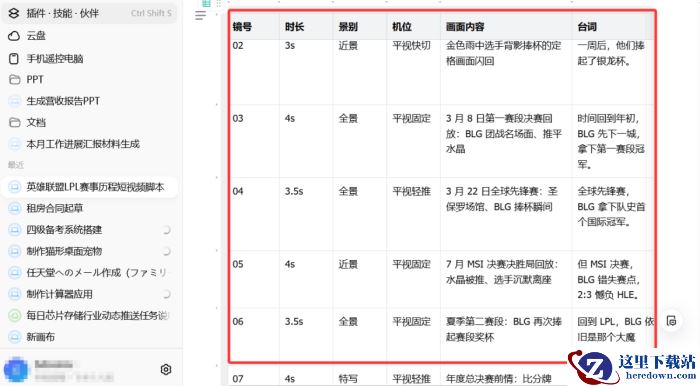Open the 插件·技能·伙伴 sidebar entry
Viewport: 700px width, 386px height.
click(89, 13)
